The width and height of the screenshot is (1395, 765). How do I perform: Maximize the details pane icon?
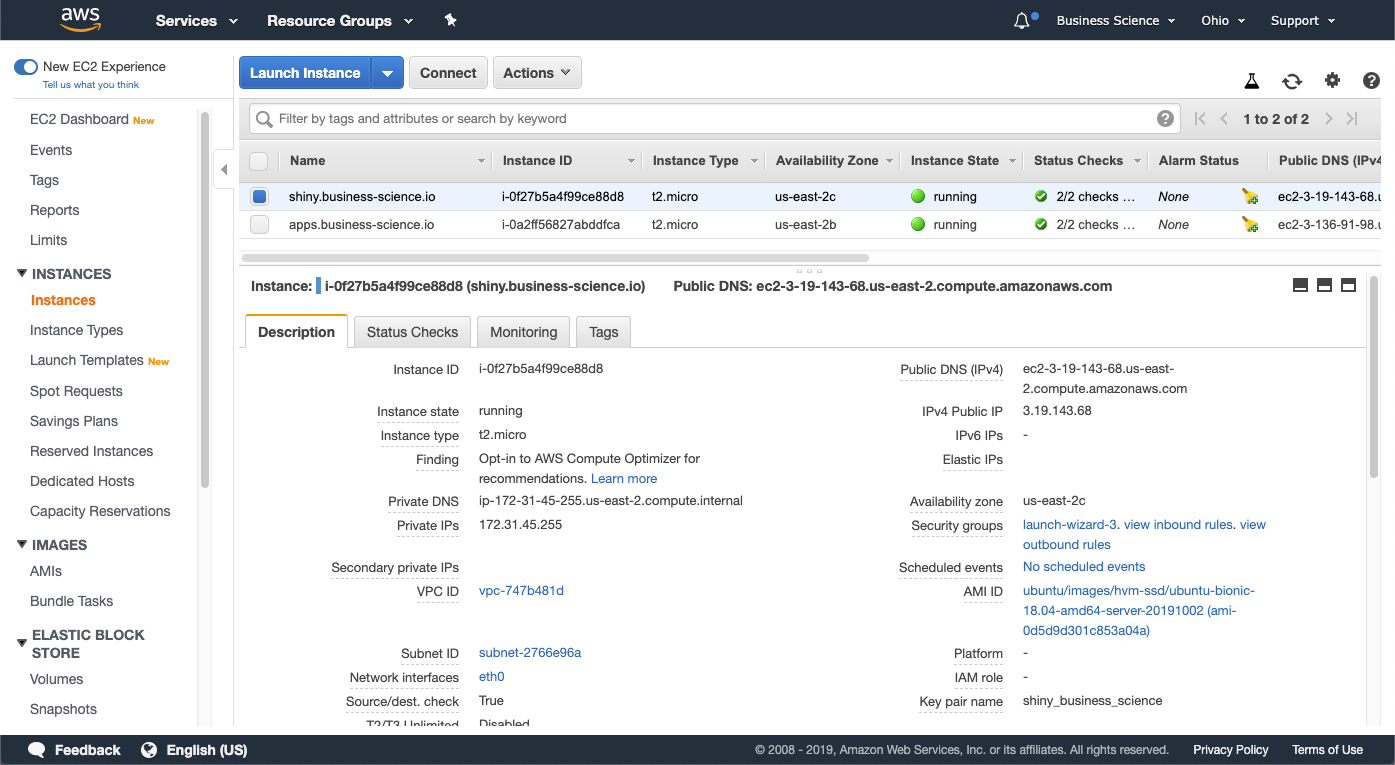click(1348, 285)
